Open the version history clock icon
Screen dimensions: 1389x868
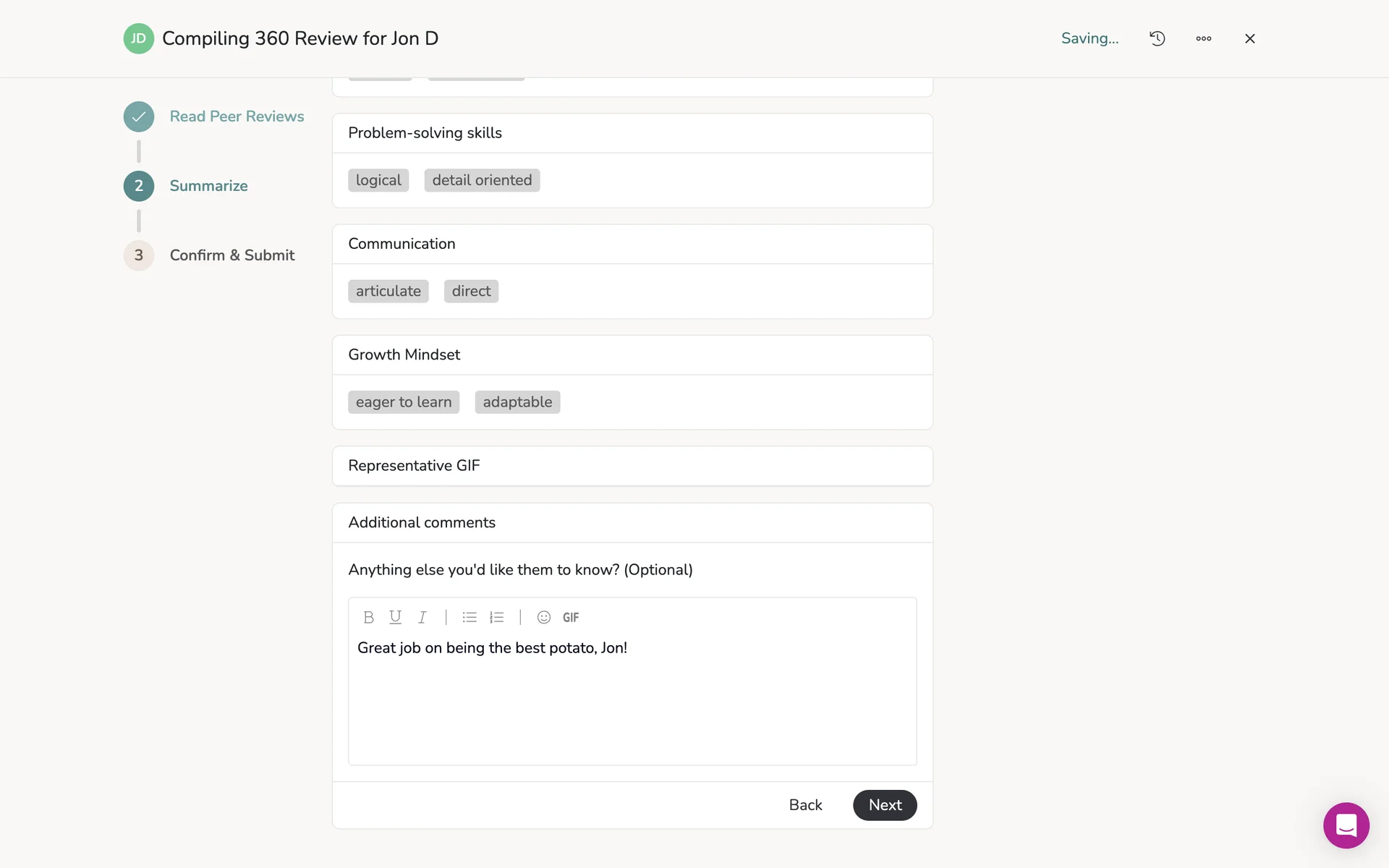(1157, 38)
